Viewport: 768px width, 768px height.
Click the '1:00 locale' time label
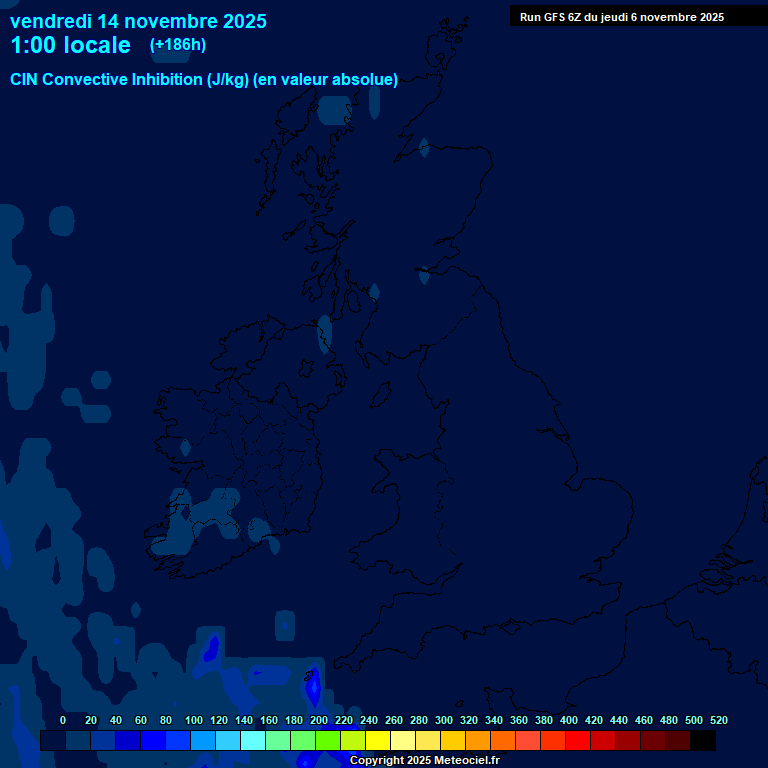70,45
